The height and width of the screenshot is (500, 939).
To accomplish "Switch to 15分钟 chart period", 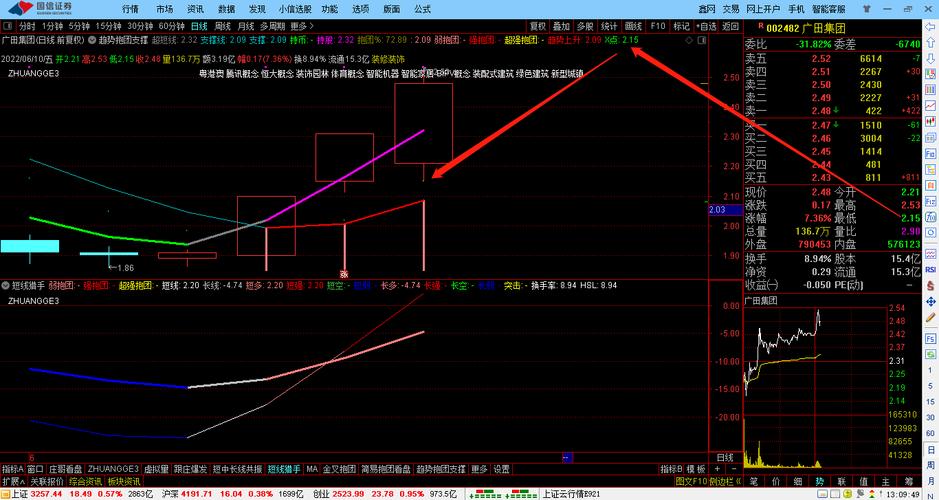I will coord(108,26).
